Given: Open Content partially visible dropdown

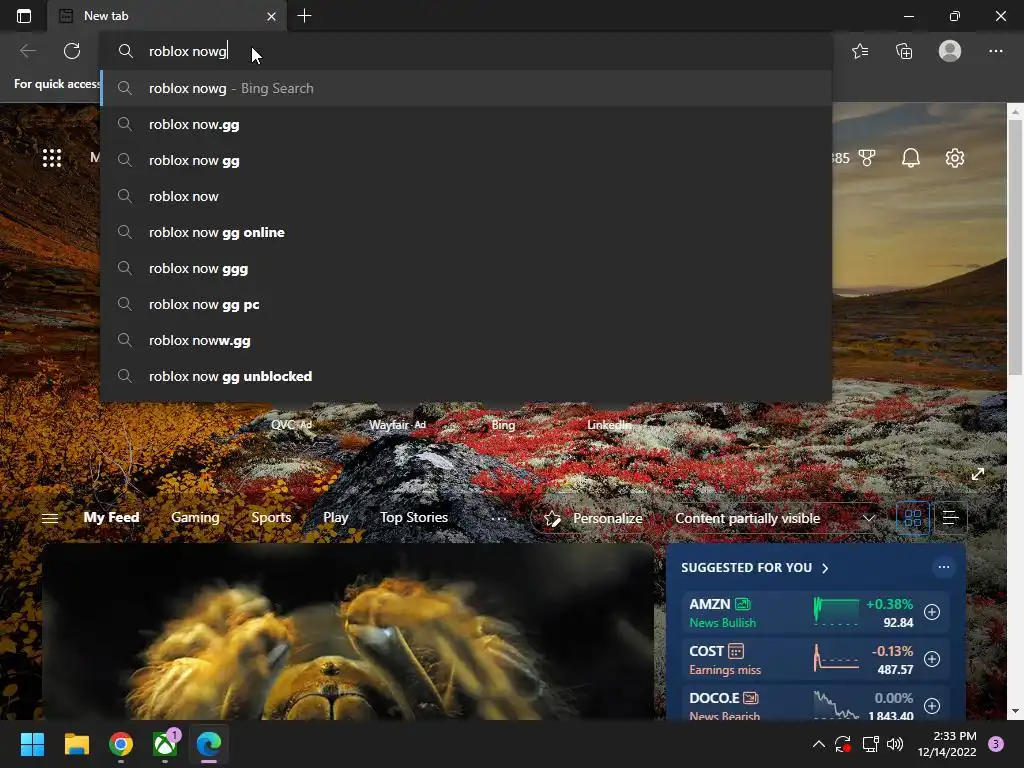Looking at the screenshot, I should [775, 519].
